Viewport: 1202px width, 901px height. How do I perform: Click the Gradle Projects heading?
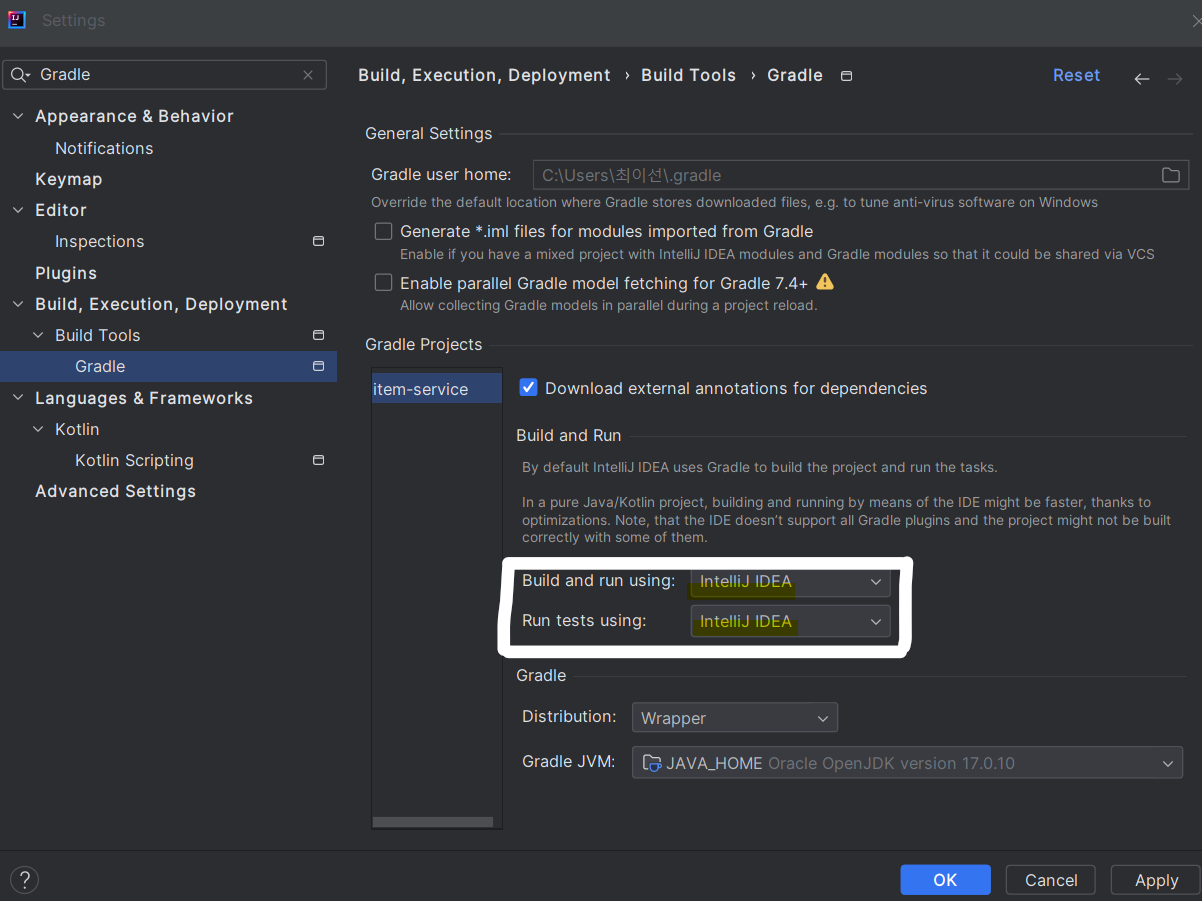424,344
